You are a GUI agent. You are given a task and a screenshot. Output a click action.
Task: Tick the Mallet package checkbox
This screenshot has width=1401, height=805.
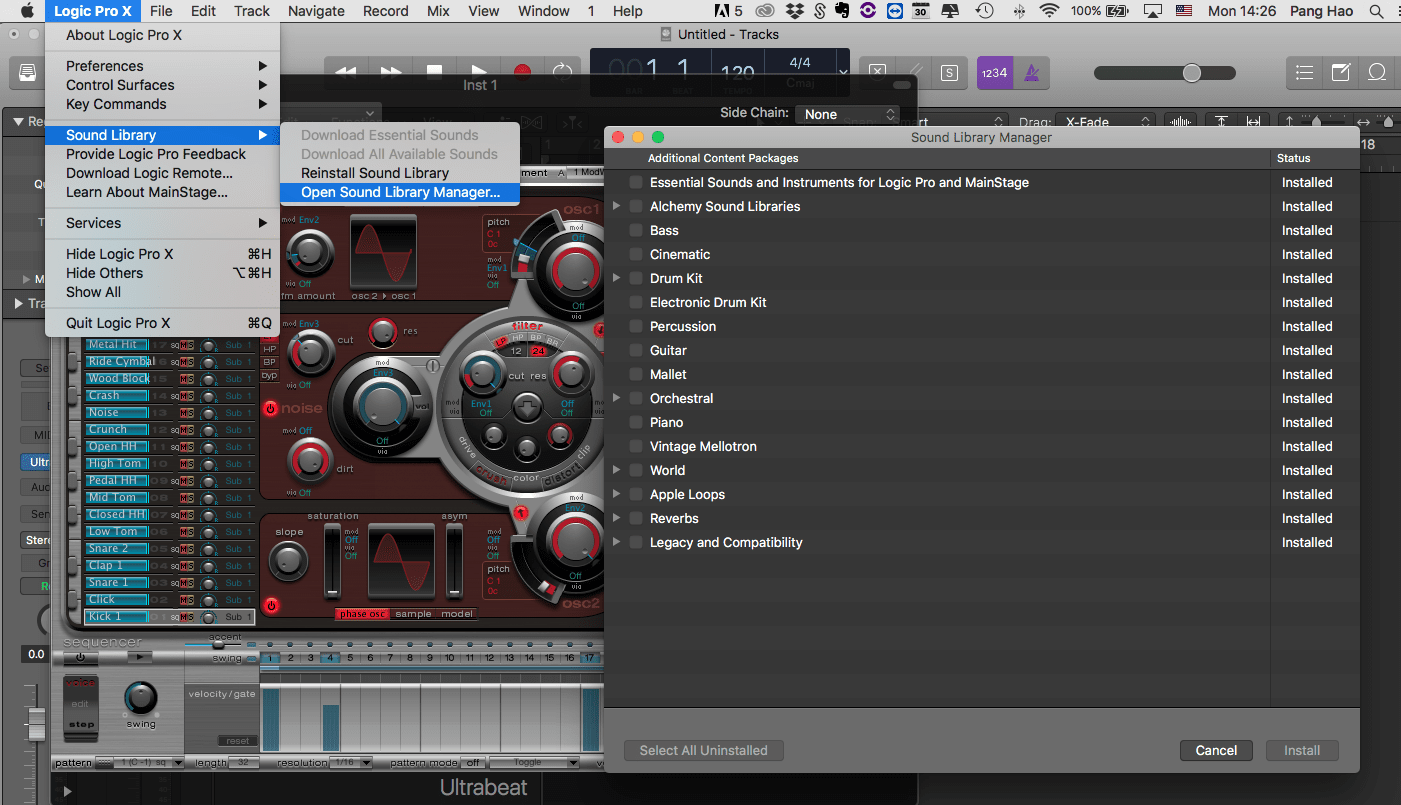(x=636, y=375)
